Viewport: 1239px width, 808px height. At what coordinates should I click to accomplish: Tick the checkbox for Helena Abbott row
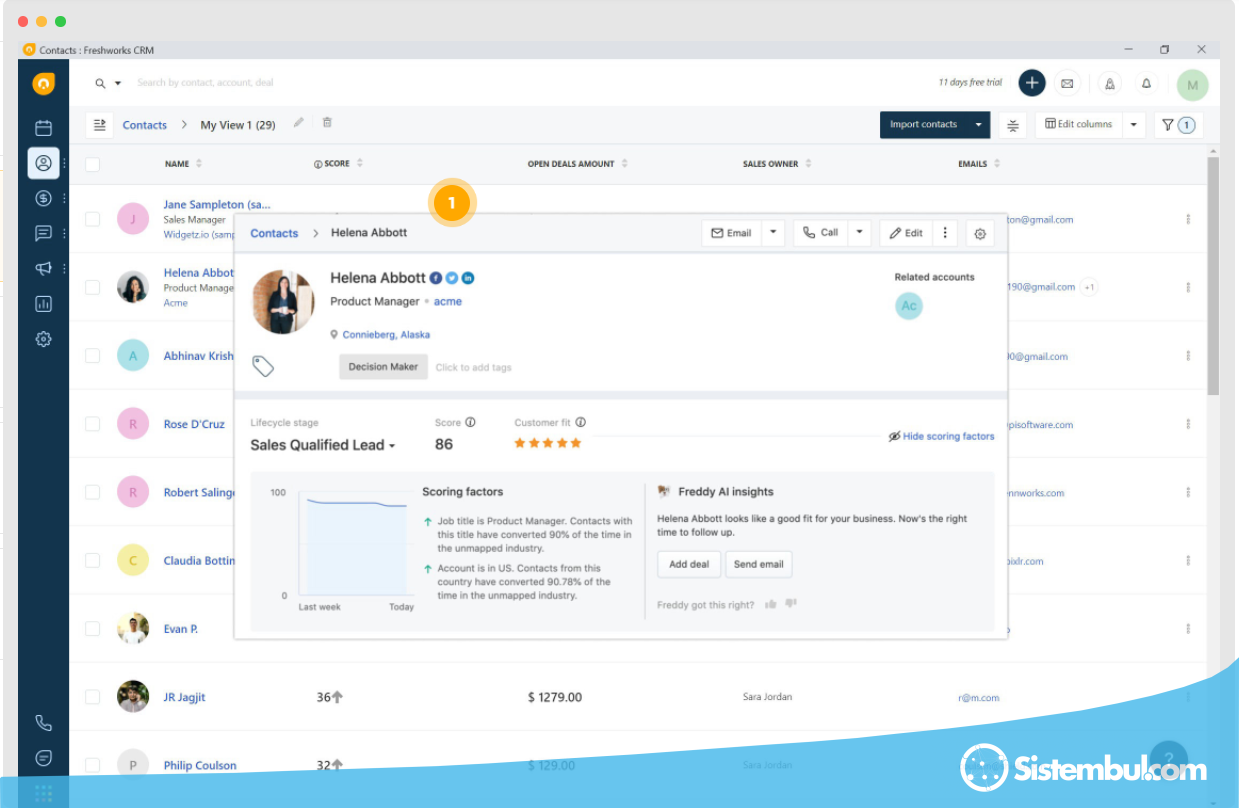92,287
